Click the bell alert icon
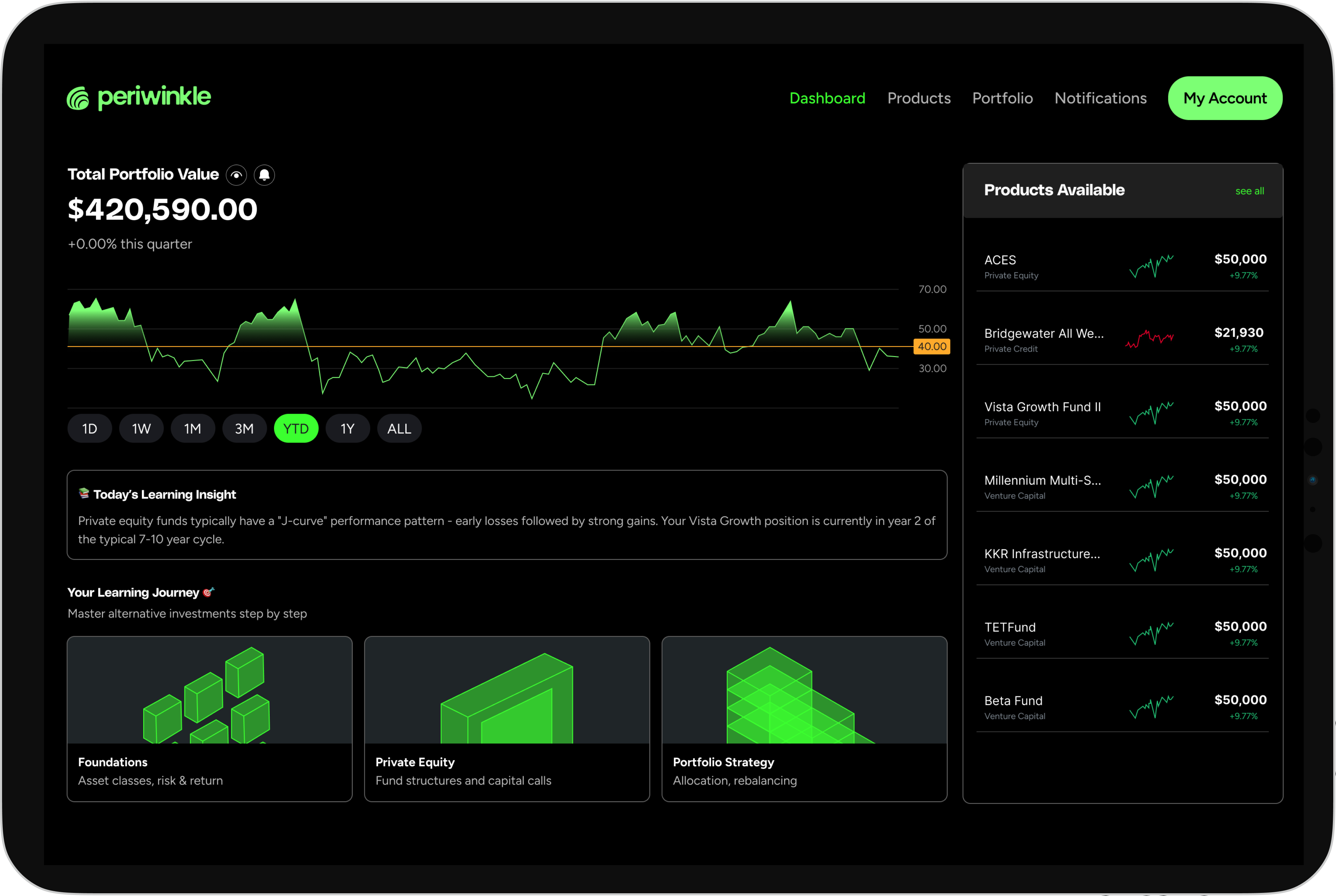 (x=264, y=175)
